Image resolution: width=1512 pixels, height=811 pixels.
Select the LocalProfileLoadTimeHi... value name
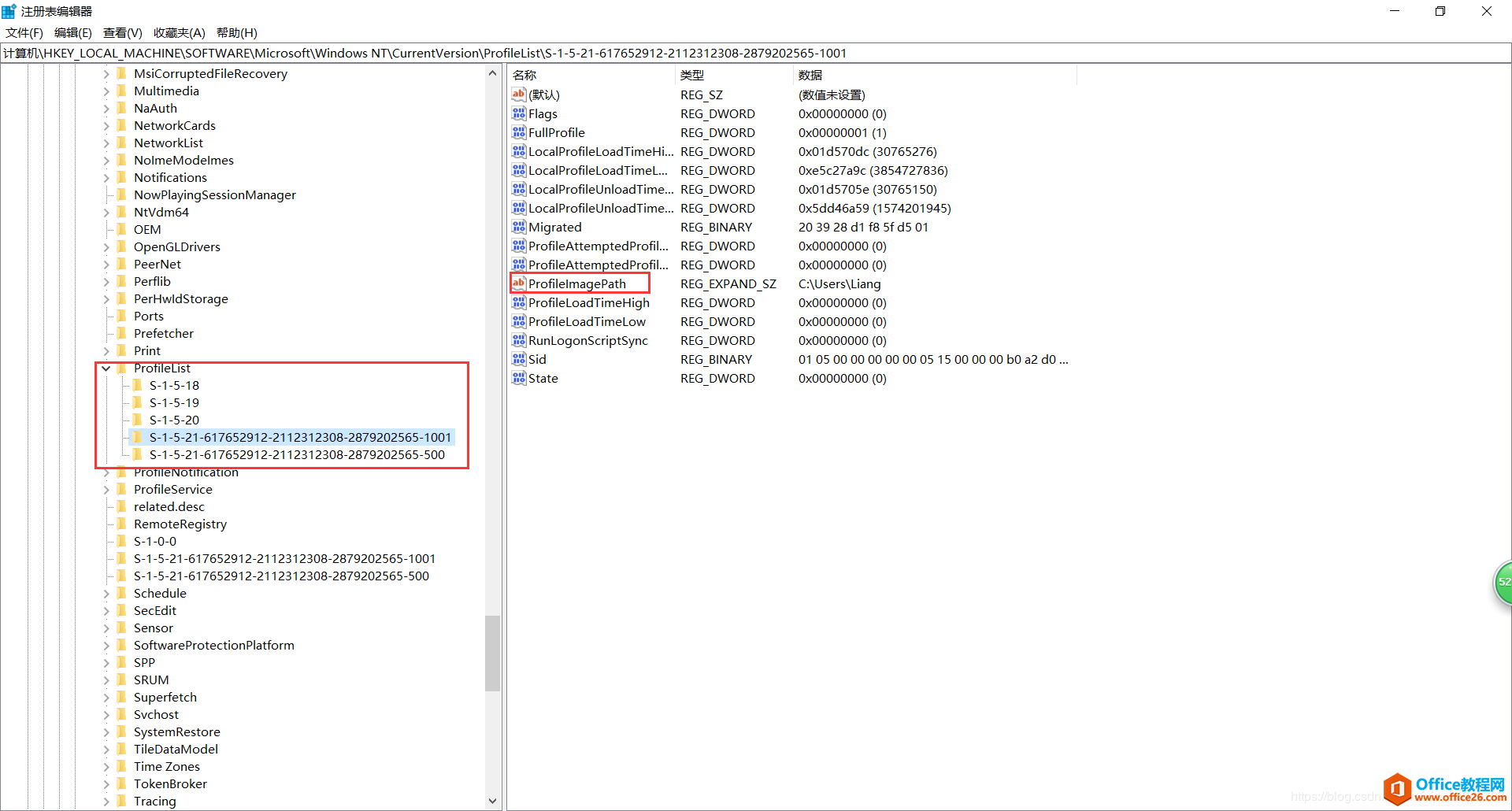[x=601, y=151]
